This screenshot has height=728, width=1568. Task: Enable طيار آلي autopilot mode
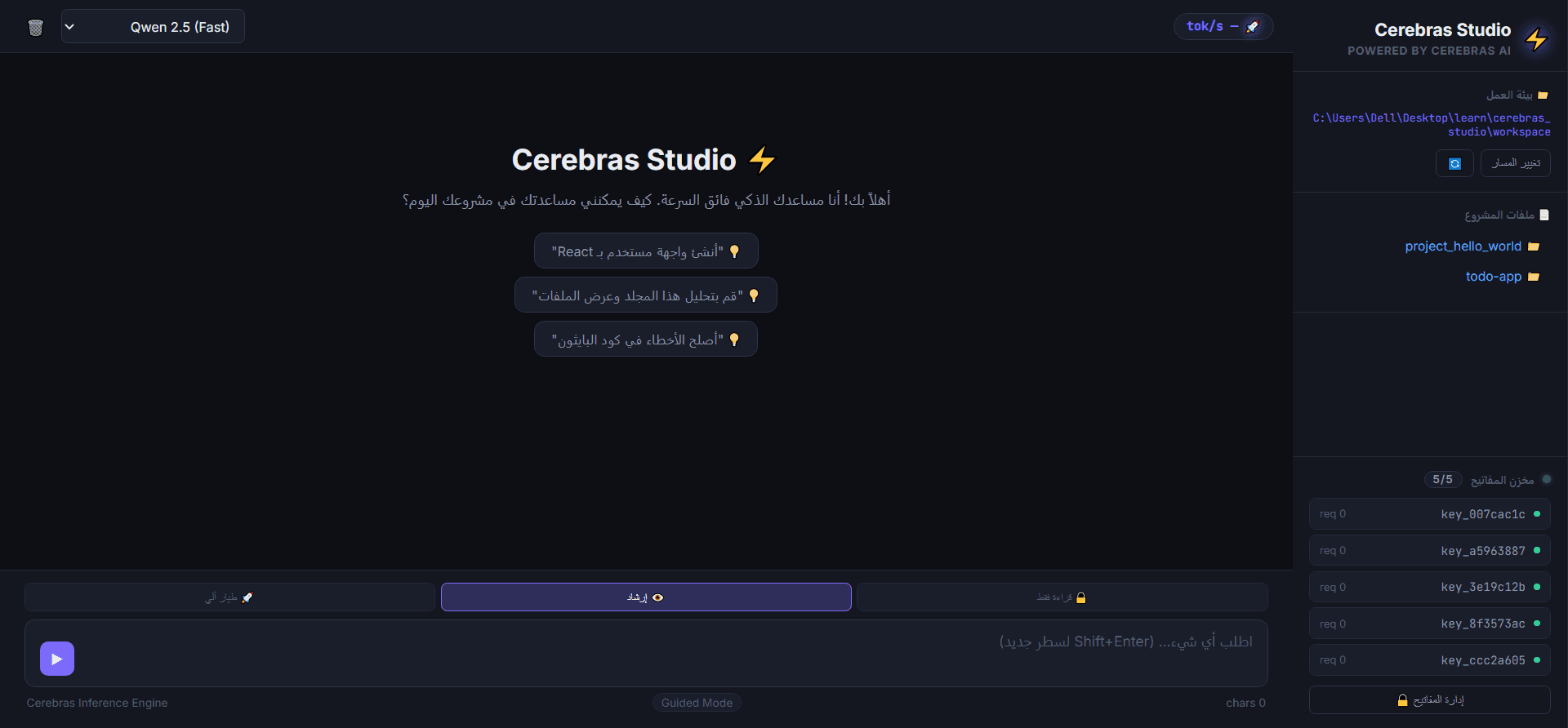coord(229,597)
